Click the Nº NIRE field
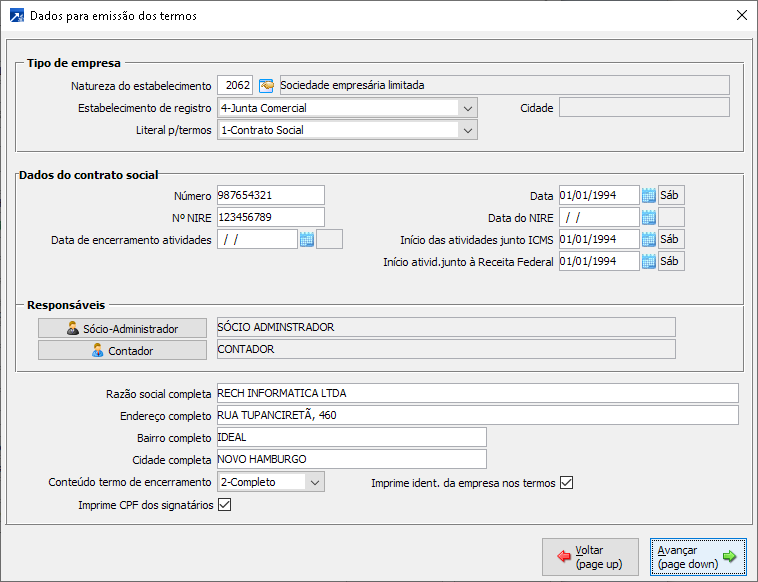 (x=271, y=217)
